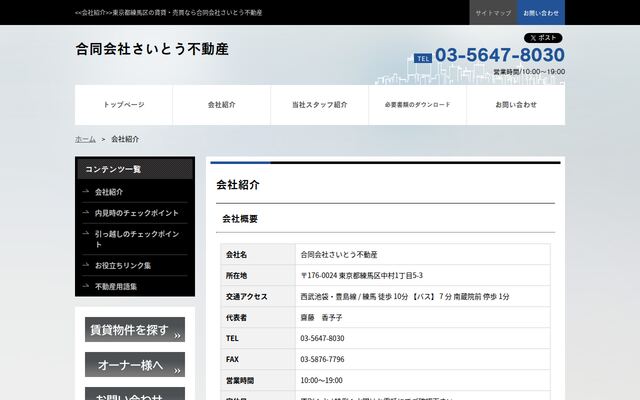Image resolution: width=640 pixels, height=400 pixels.
Task: Click the コンテンツ一覧 sidebar heading
Action: click(x=135, y=169)
